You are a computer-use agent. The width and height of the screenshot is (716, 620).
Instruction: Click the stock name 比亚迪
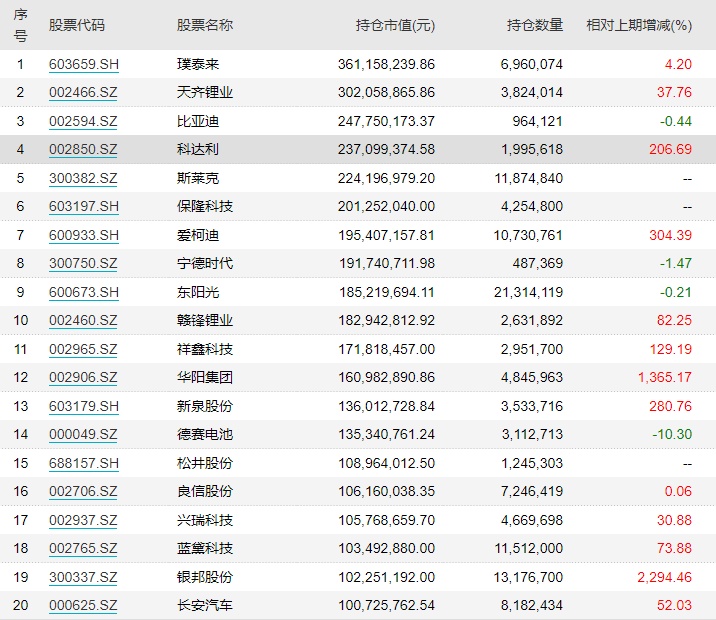(198, 121)
